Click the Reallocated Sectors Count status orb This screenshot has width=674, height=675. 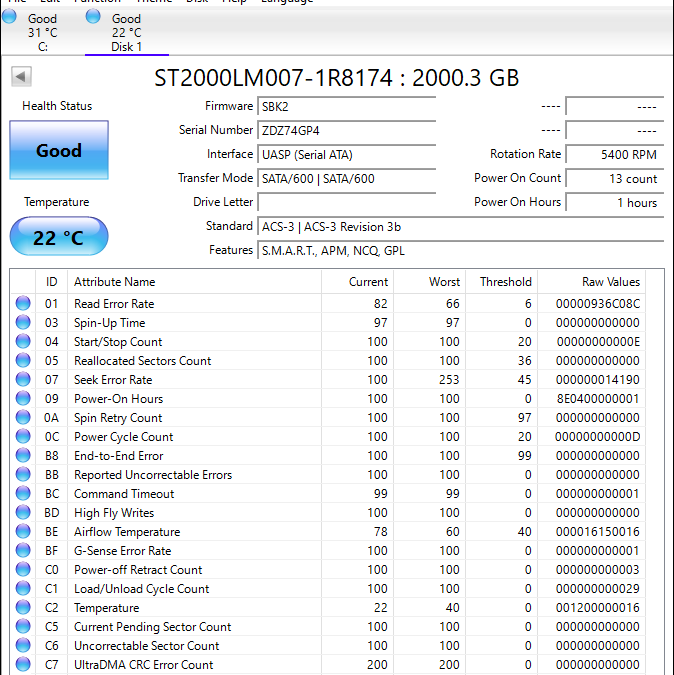tap(23, 360)
